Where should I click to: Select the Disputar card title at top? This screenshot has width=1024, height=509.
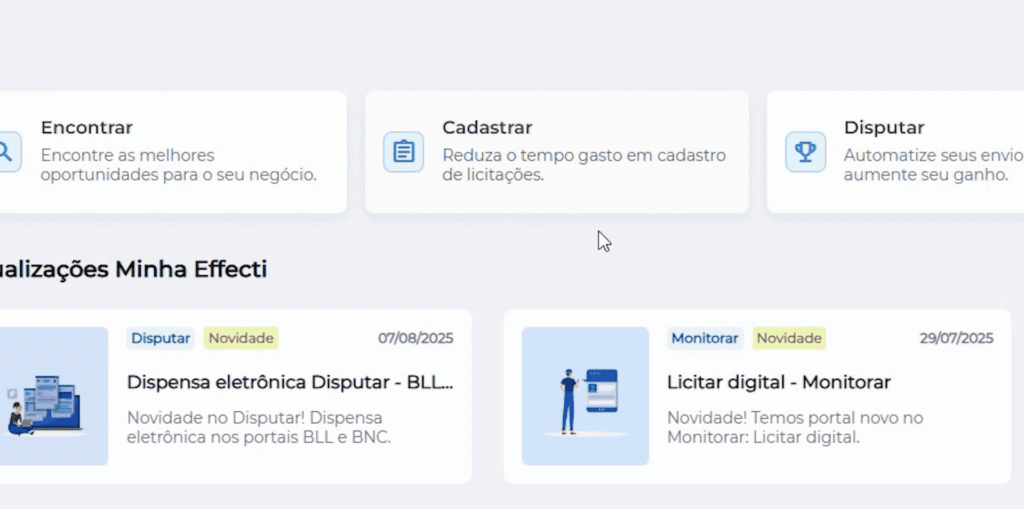[884, 128]
